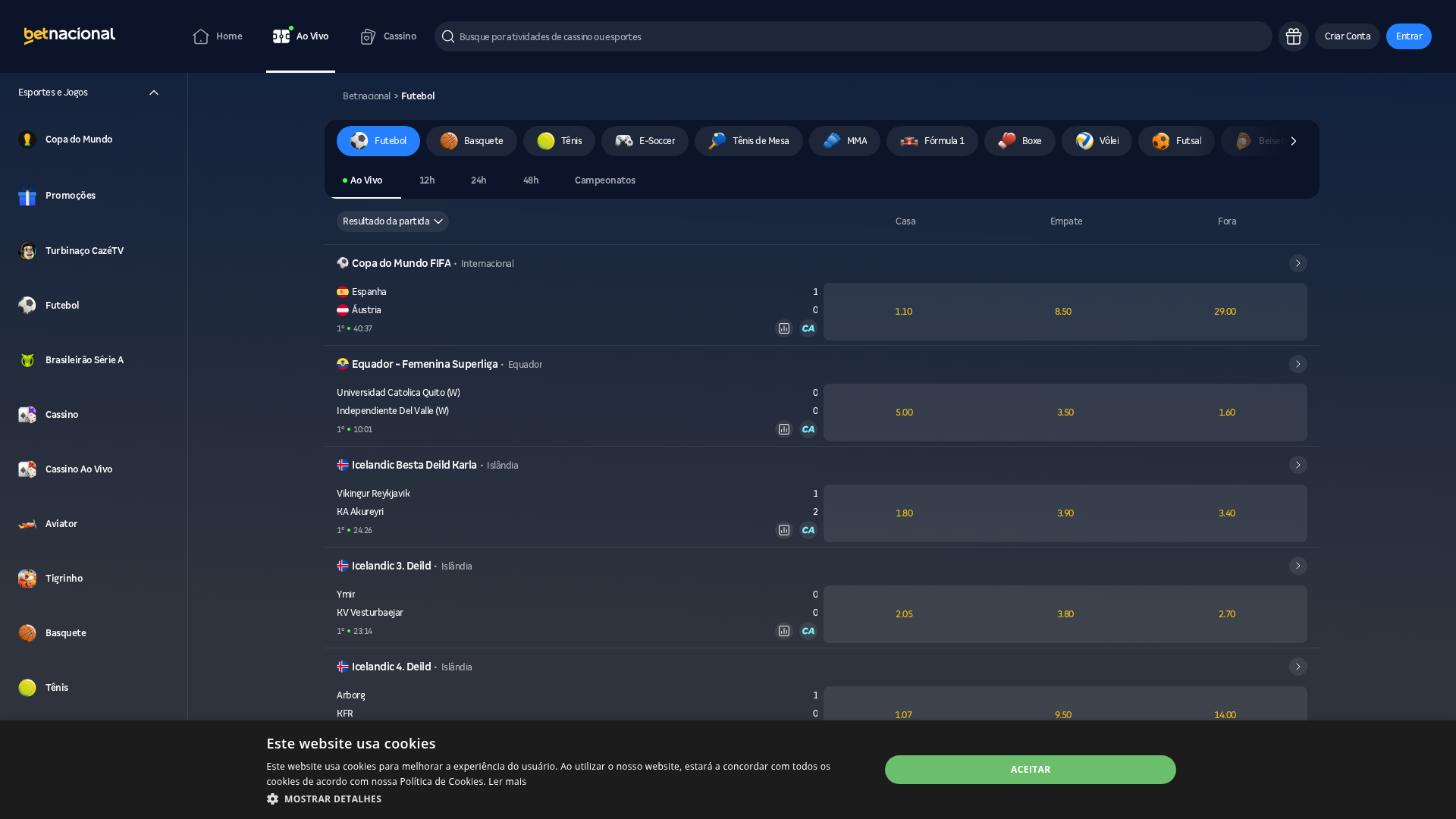1456x819 pixels.
Task: Open the gift promotions icon in header
Action: [1293, 36]
